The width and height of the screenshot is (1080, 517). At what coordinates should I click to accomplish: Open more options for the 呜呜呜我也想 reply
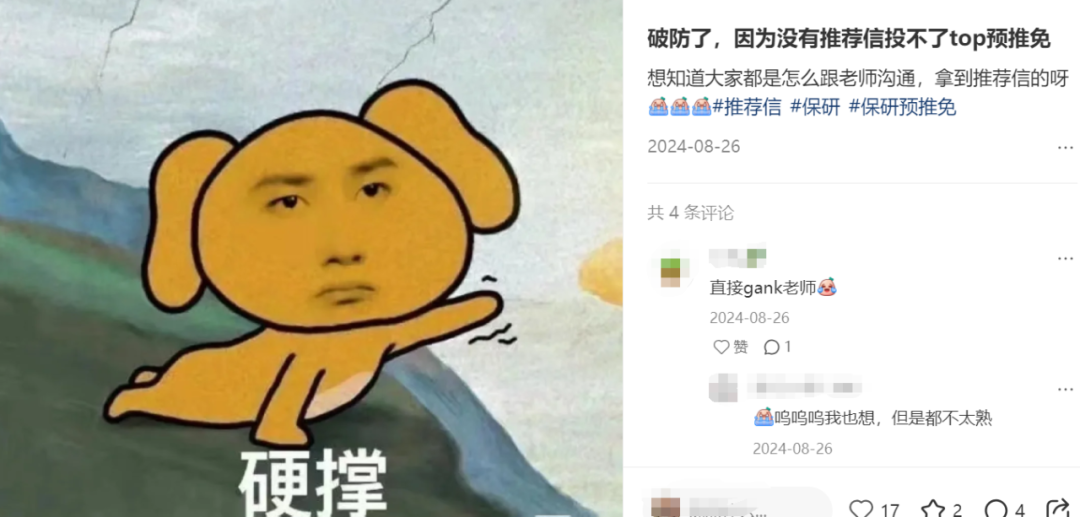pyautogui.click(x=1065, y=388)
